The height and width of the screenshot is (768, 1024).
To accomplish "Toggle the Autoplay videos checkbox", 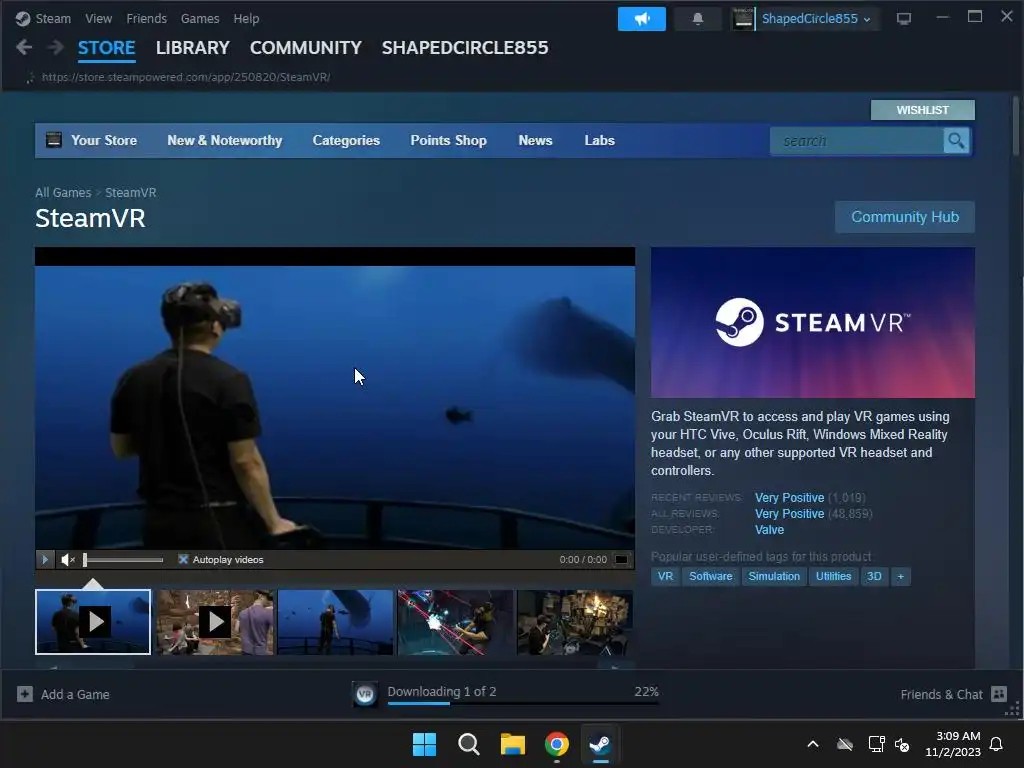I will (184, 560).
